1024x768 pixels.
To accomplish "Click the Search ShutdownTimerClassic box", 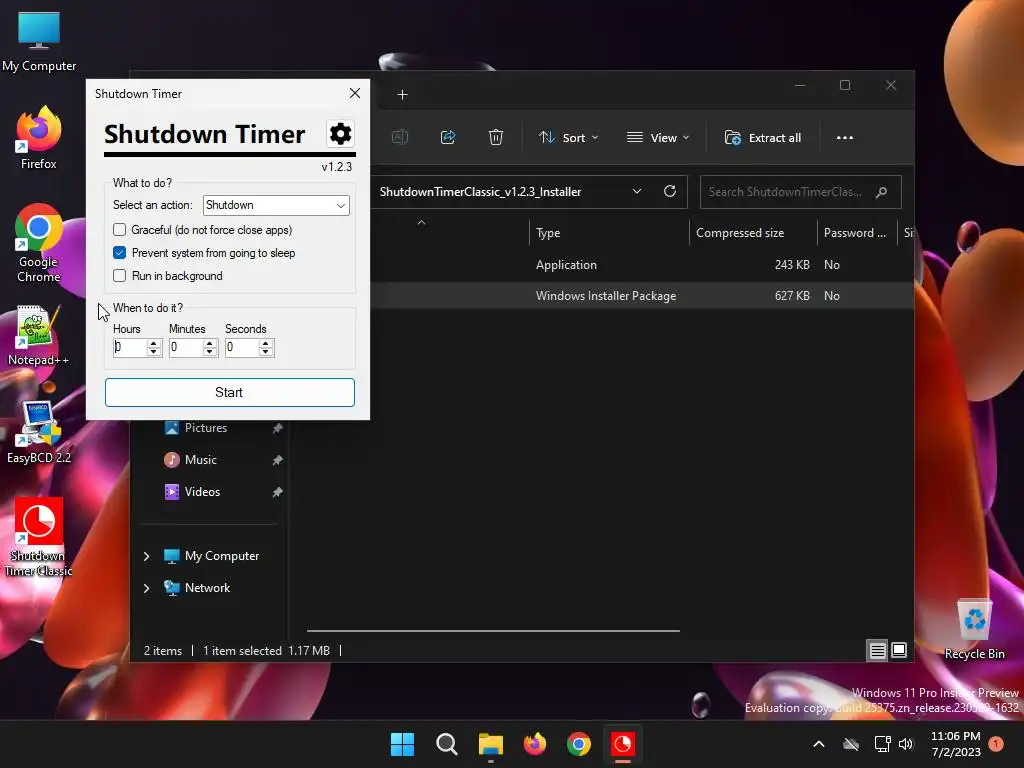I will [800, 192].
